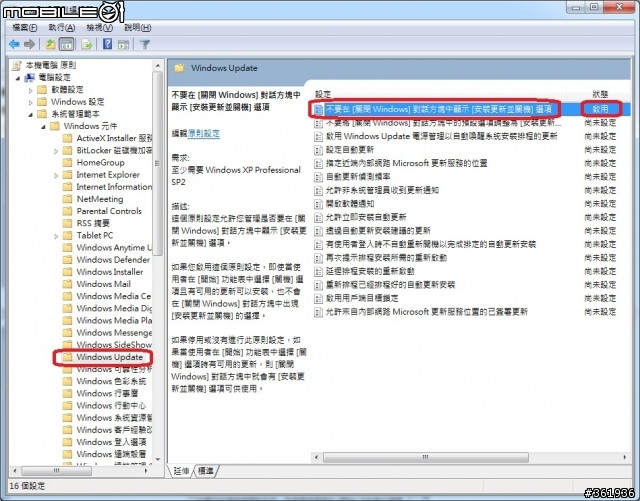The image size is (640, 501).
Task: Expand the Internet Explorer tree node
Action: tap(56, 175)
